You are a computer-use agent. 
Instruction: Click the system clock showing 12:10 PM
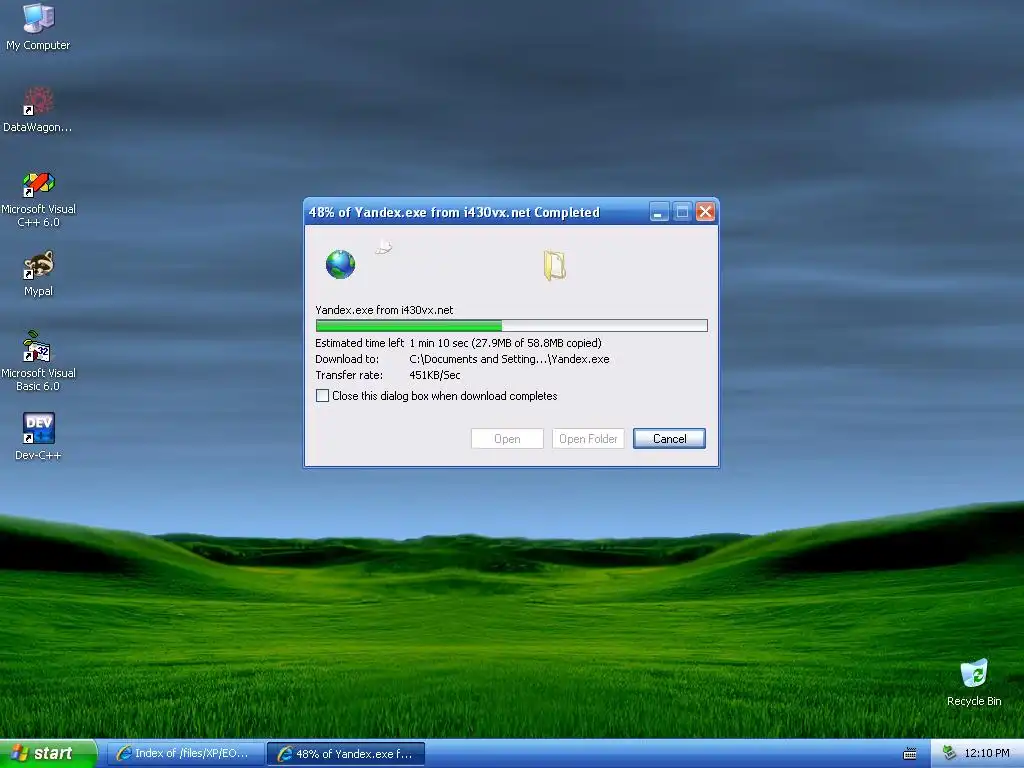pyautogui.click(x=987, y=753)
